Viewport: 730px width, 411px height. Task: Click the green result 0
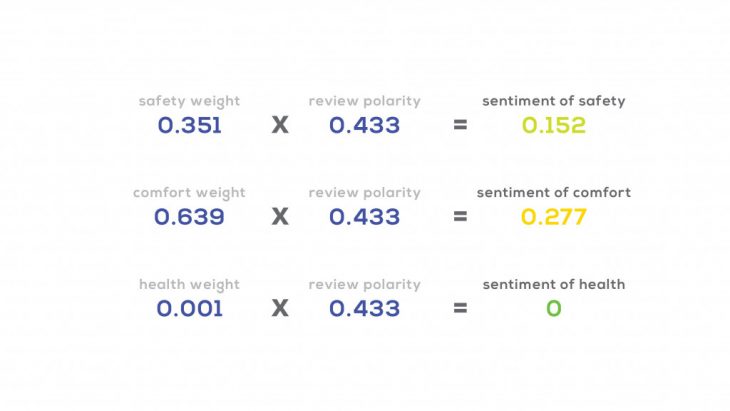tap(554, 309)
